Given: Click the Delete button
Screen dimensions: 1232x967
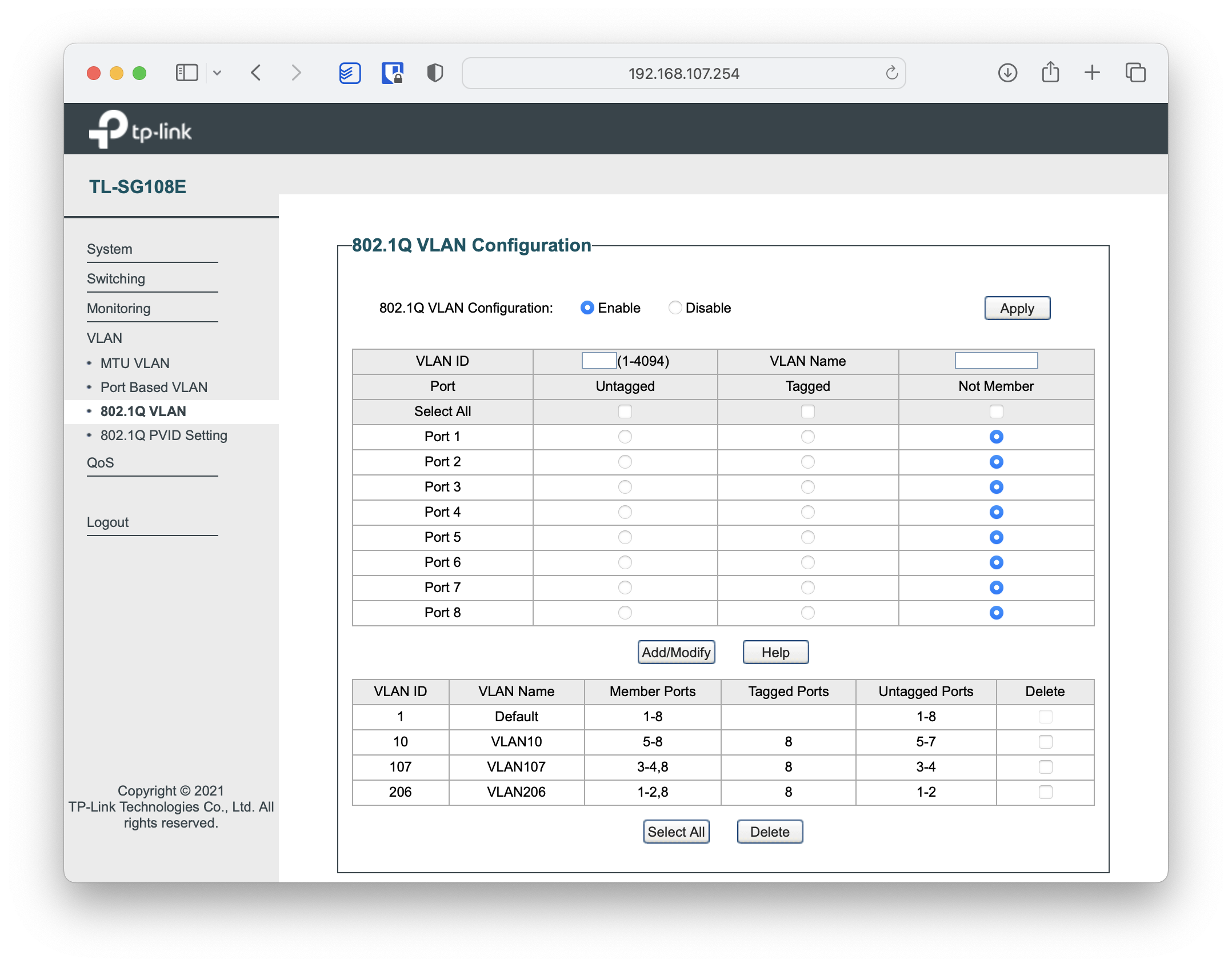Looking at the screenshot, I should [770, 832].
